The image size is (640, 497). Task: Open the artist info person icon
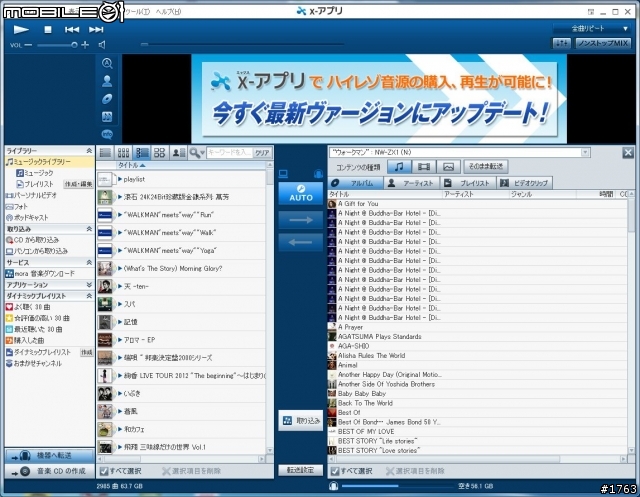(x=107, y=81)
